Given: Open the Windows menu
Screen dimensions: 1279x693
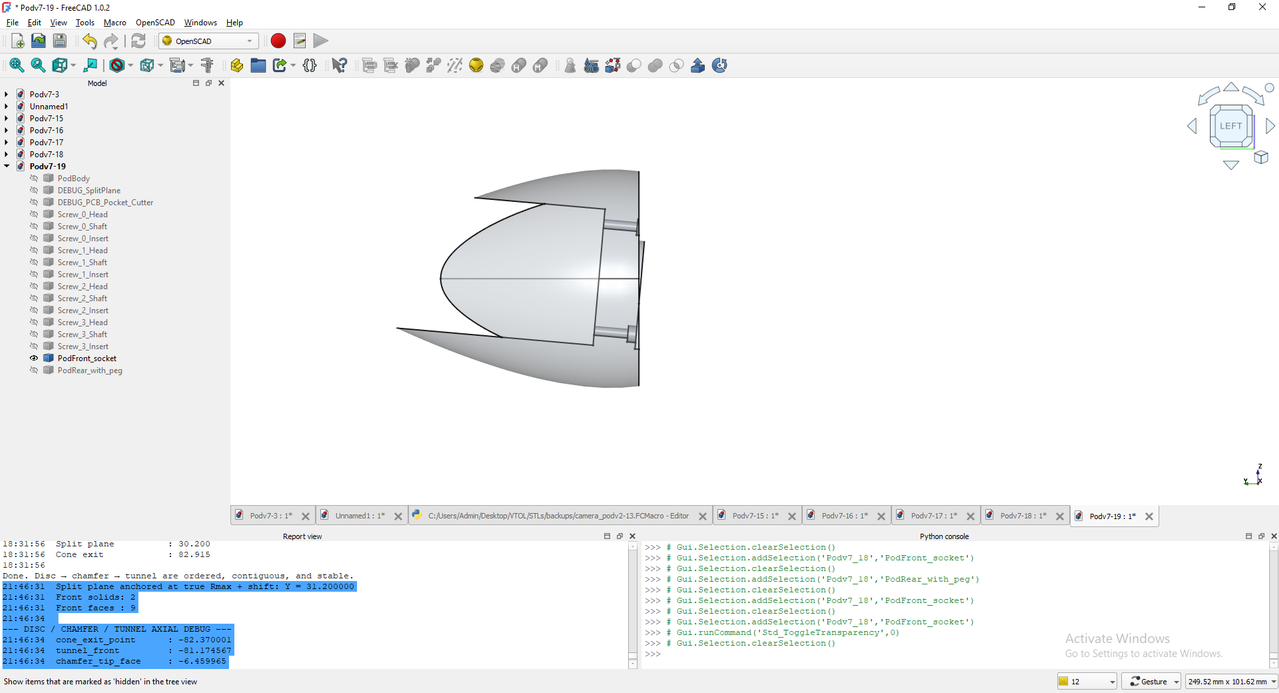Looking at the screenshot, I should coord(200,22).
